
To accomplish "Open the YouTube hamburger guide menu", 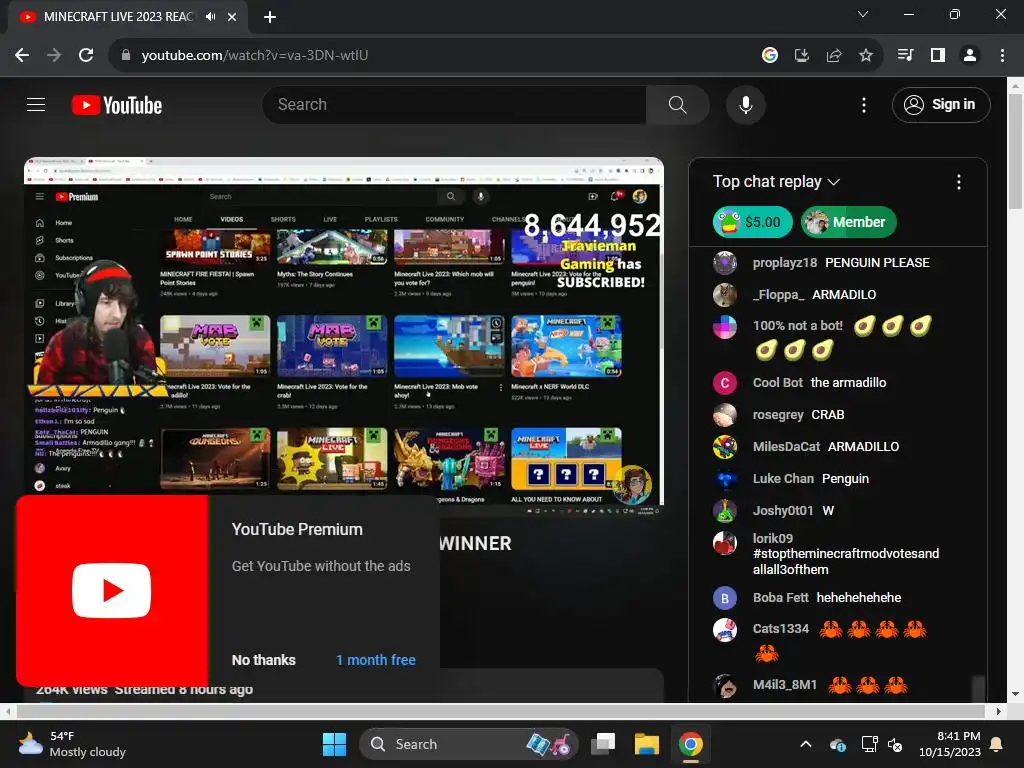I will [36, 104].
